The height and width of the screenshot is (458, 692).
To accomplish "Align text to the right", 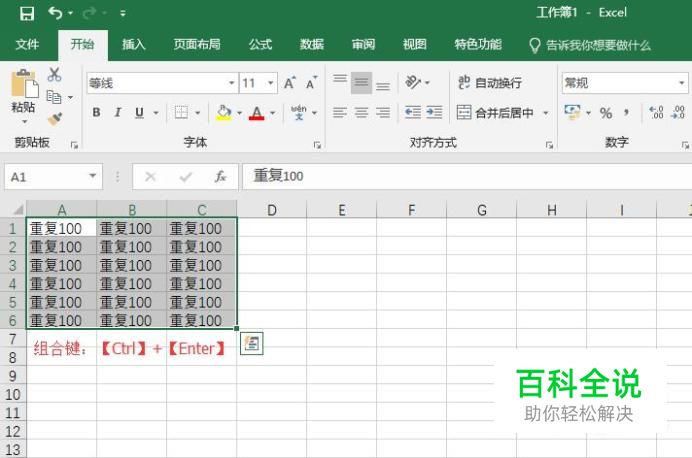I will tap(383, 113).
